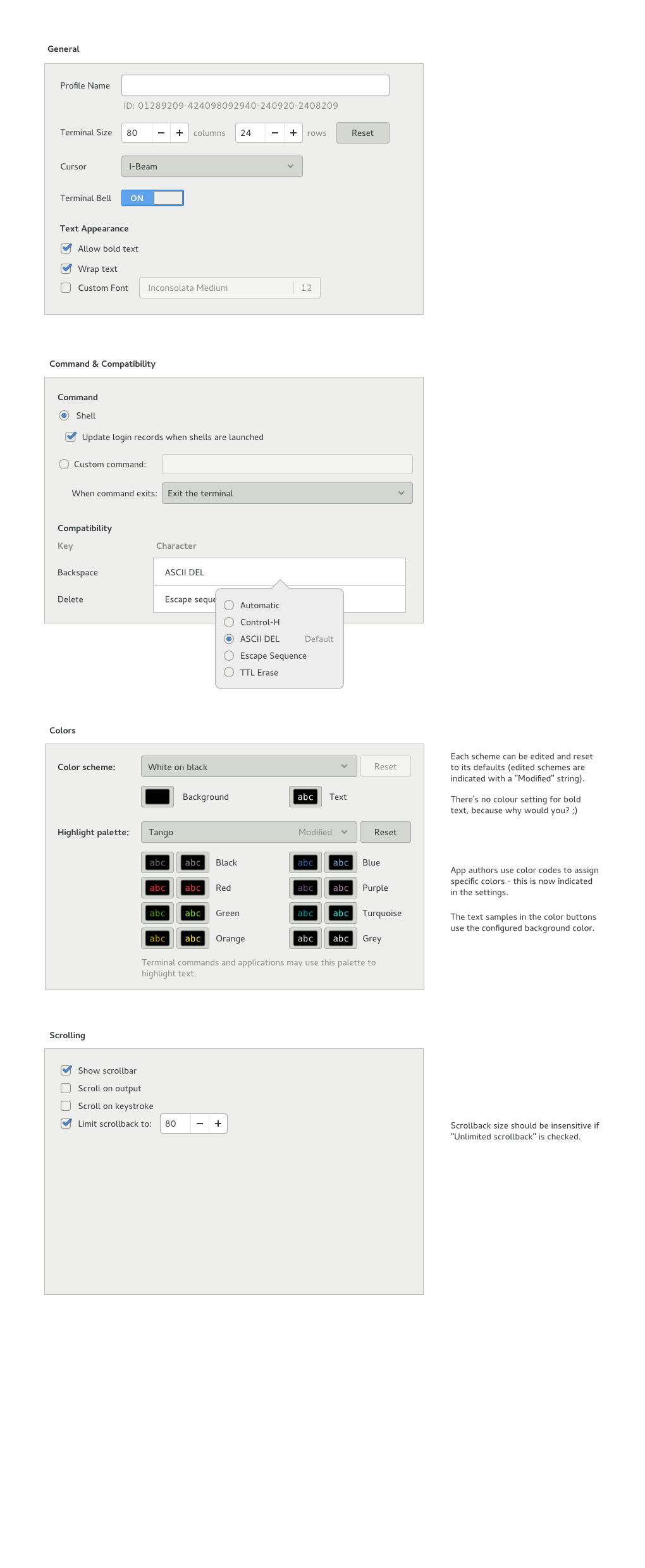Pick the Background color swatch
Image resolution: width=645 pixels, height=1568 pixels.
point(157,797)
